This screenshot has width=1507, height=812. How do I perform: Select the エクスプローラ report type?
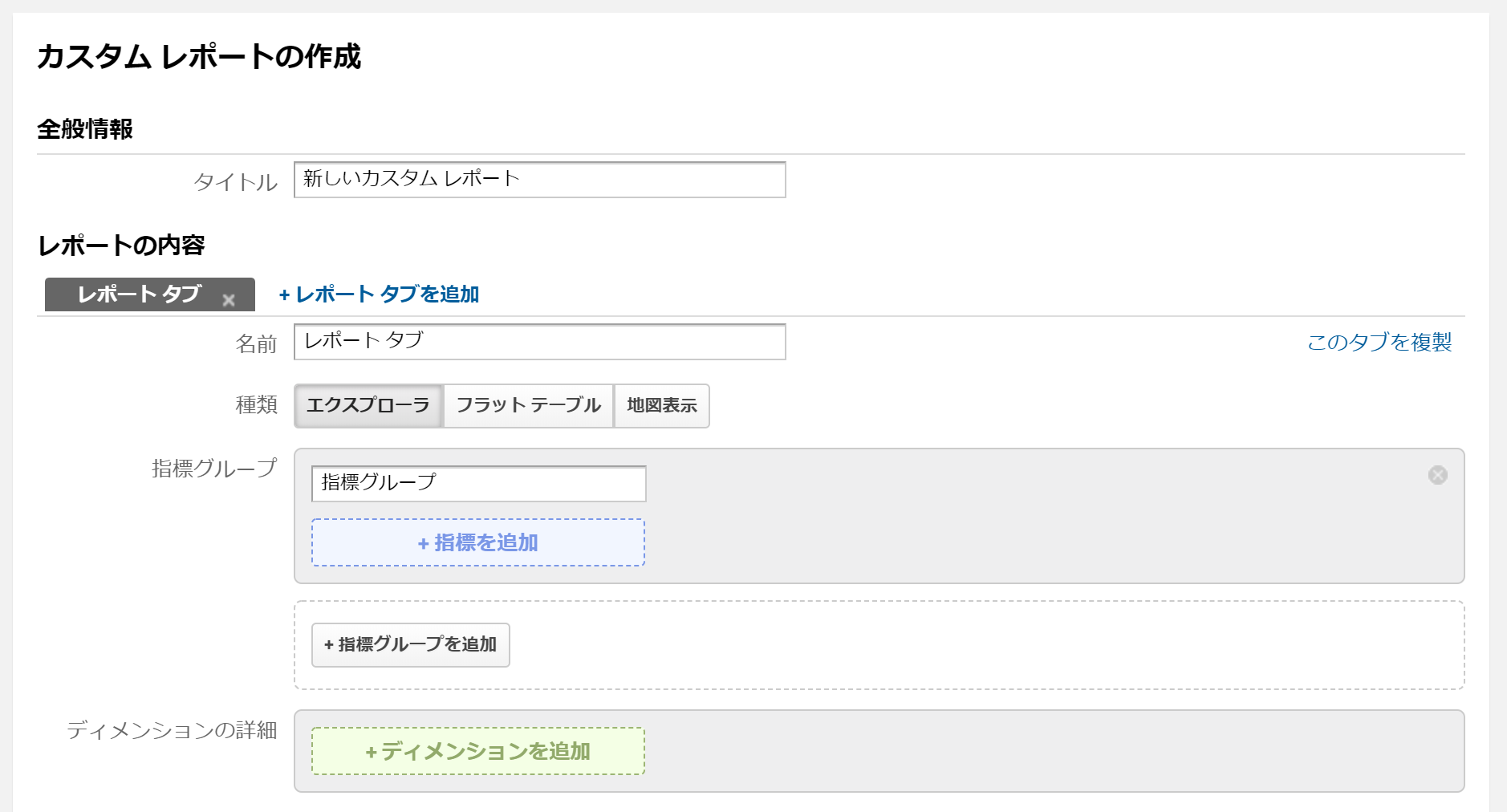coord(368,405)
